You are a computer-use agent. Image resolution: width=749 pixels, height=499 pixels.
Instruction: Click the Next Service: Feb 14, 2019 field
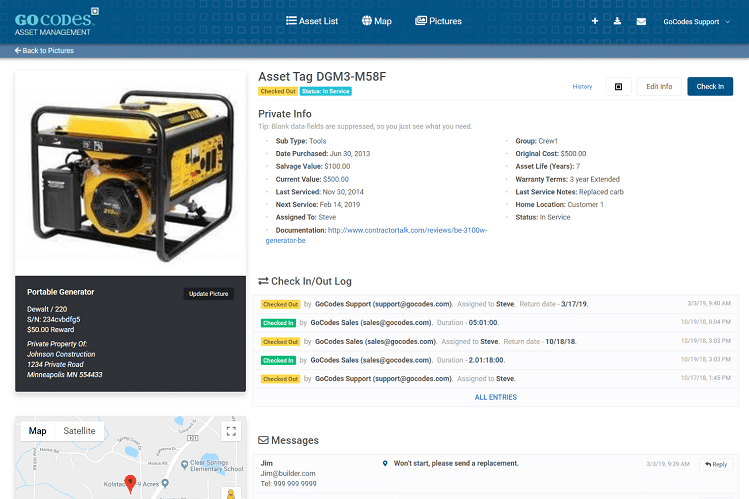pyautogui.click(x=318, y=204)
